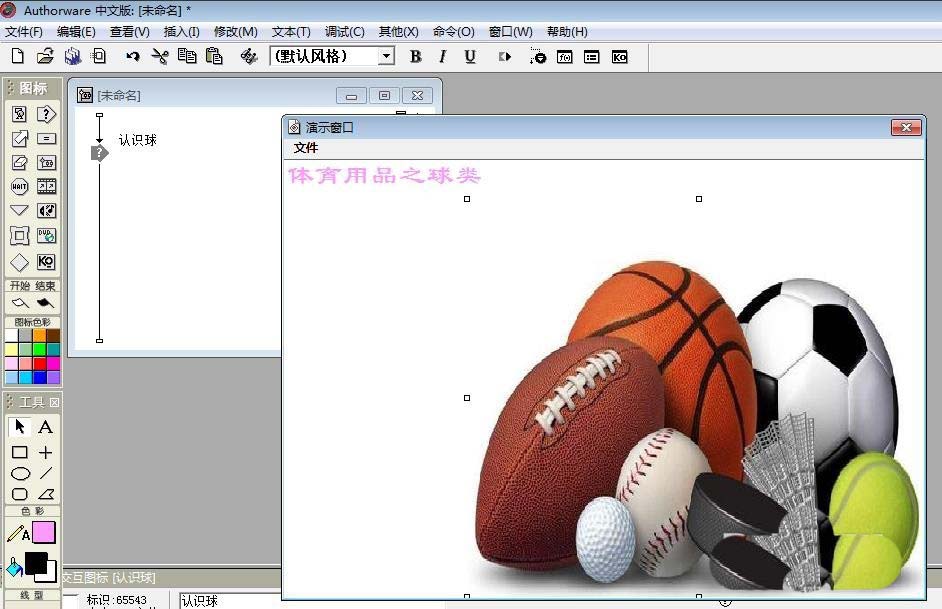Click the white Start flag

click(19, 303)
